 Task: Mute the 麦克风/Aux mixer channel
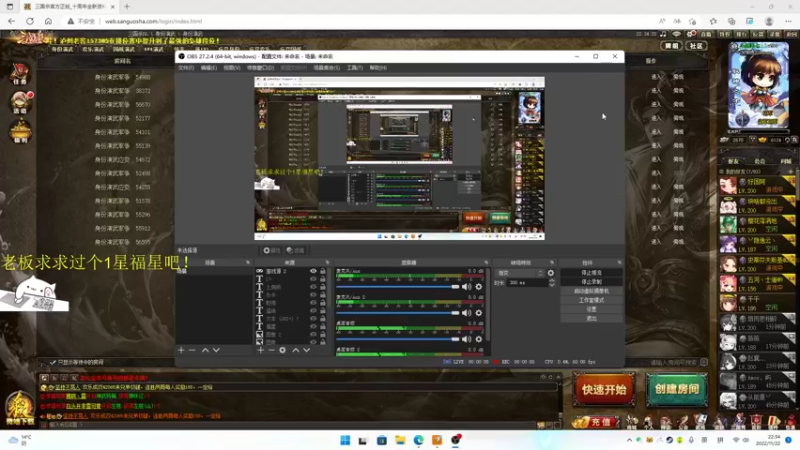[466, 287]
